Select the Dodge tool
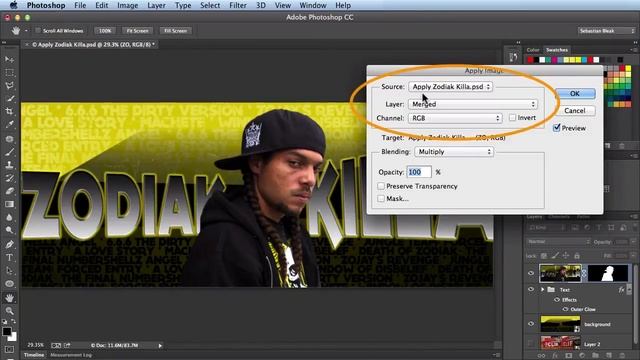The image size is (640, 360). tap(9, 230)
